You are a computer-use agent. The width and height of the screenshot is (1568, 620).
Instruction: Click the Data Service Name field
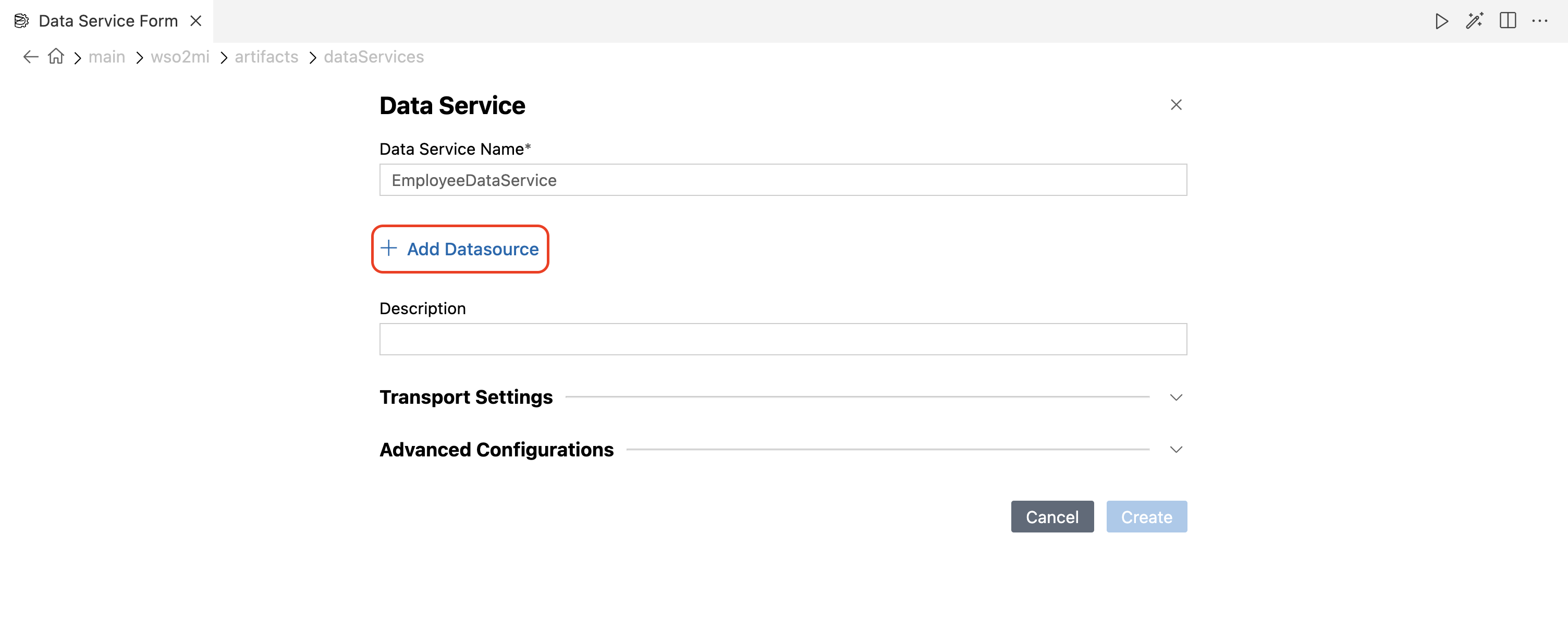[x=782, y=180]
